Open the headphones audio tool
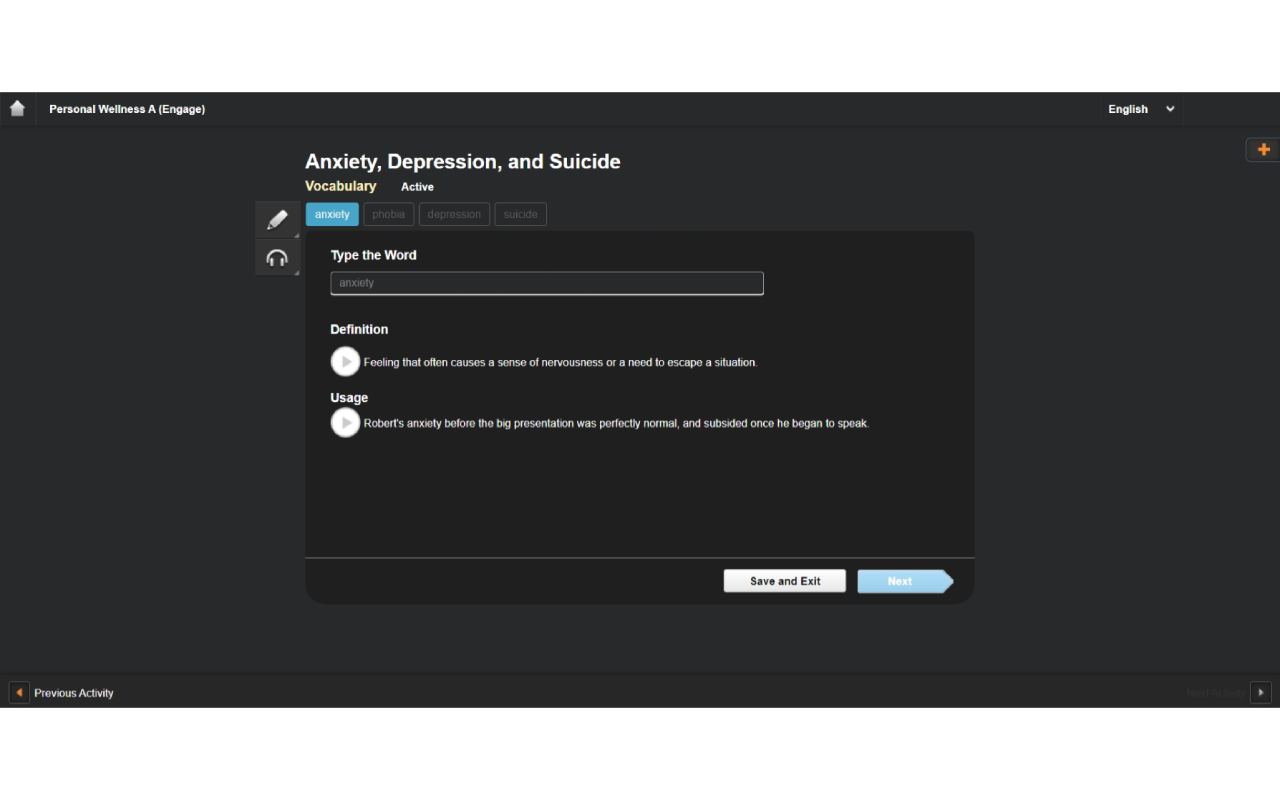 click(277, 257)
